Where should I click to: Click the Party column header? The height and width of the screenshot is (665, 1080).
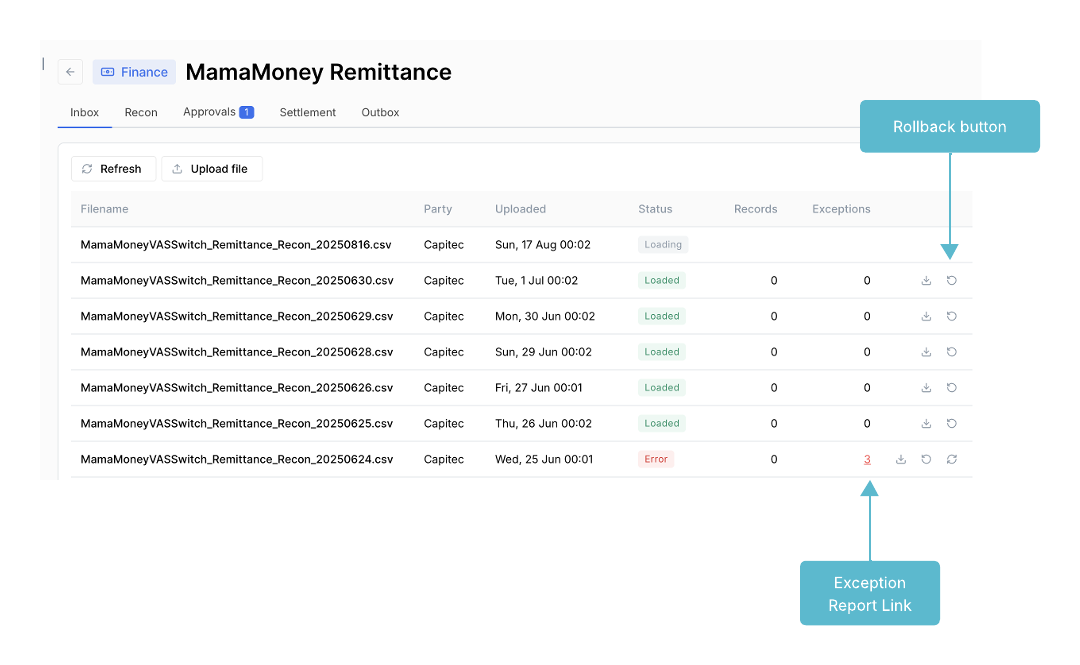(437, 209)
